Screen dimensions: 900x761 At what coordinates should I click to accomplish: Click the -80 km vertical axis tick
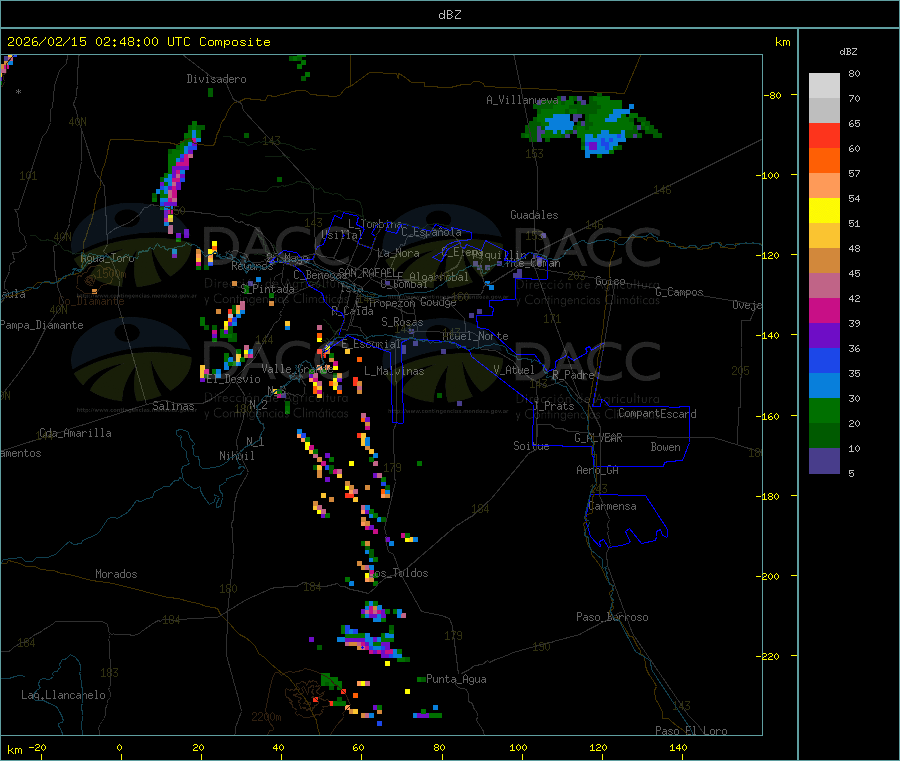pyautogui.click(x=772, y=95)
